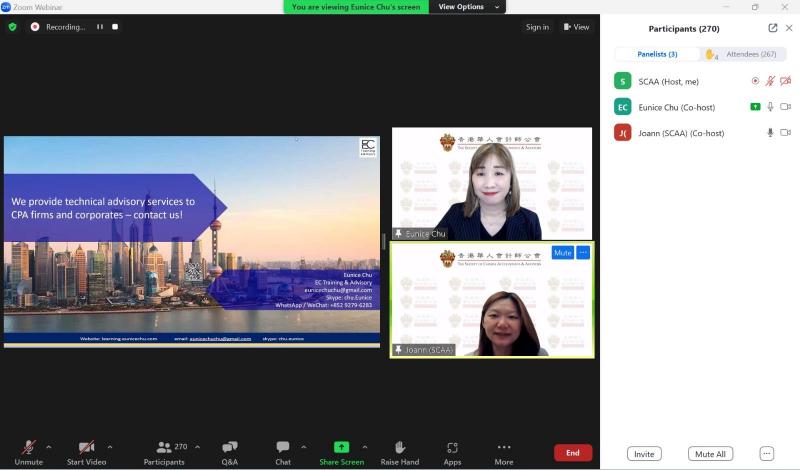This screenshot has height=470, width=800.
Task: Click the SCAA host avatar
Action: [622, 81]
